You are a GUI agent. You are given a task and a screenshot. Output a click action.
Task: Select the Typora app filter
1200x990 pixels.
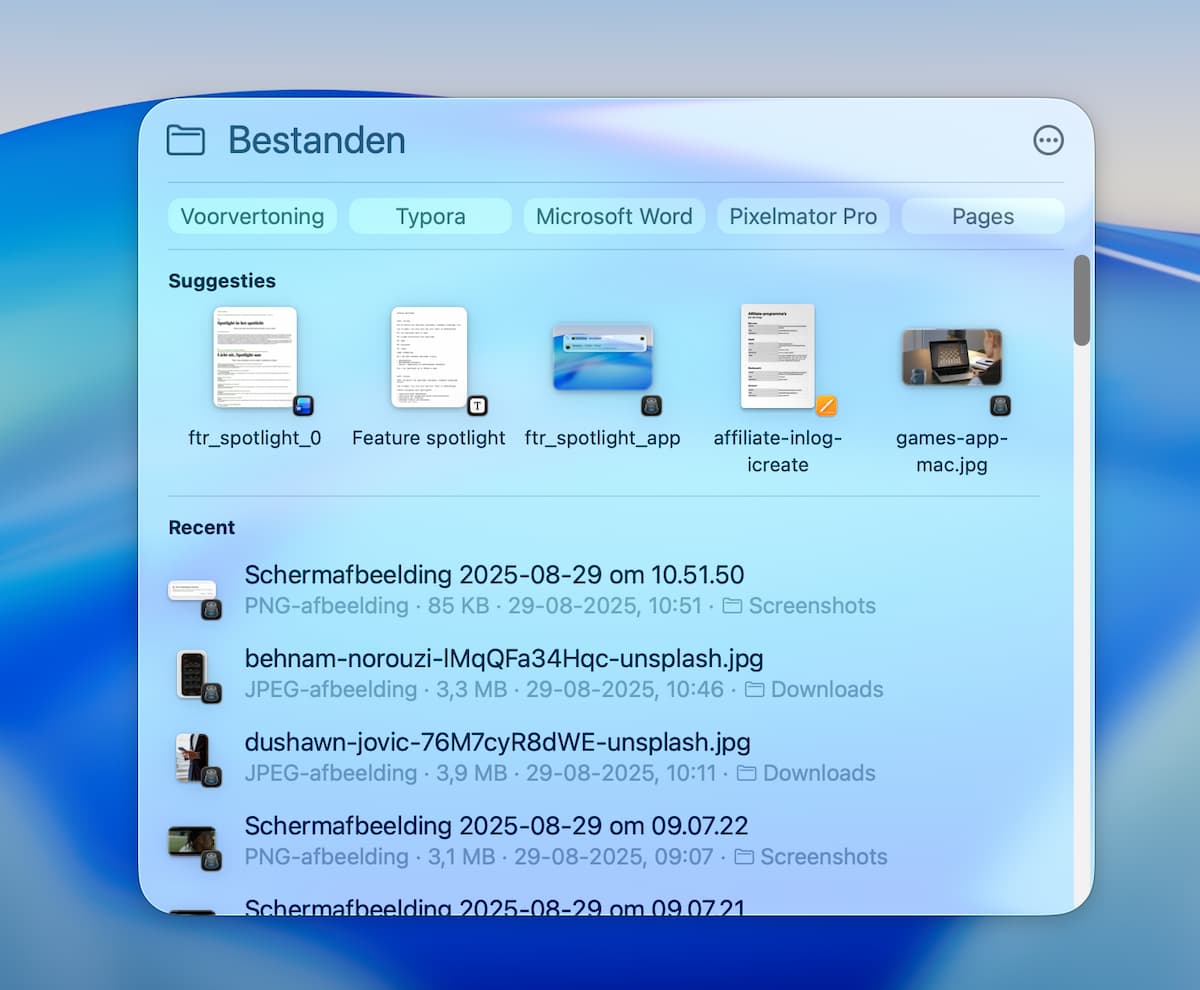click(x=430, y=216)
